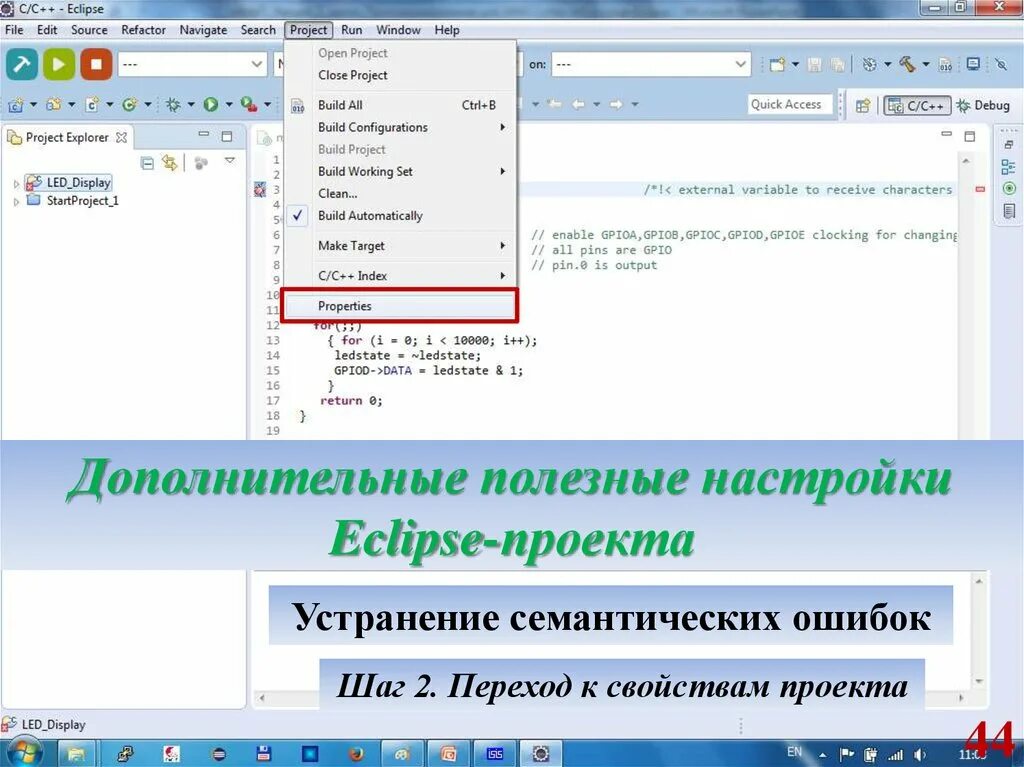This screenshot has width=1024, height=767.
Task: Open Build Working Set submenu
Action: point(400,171)
